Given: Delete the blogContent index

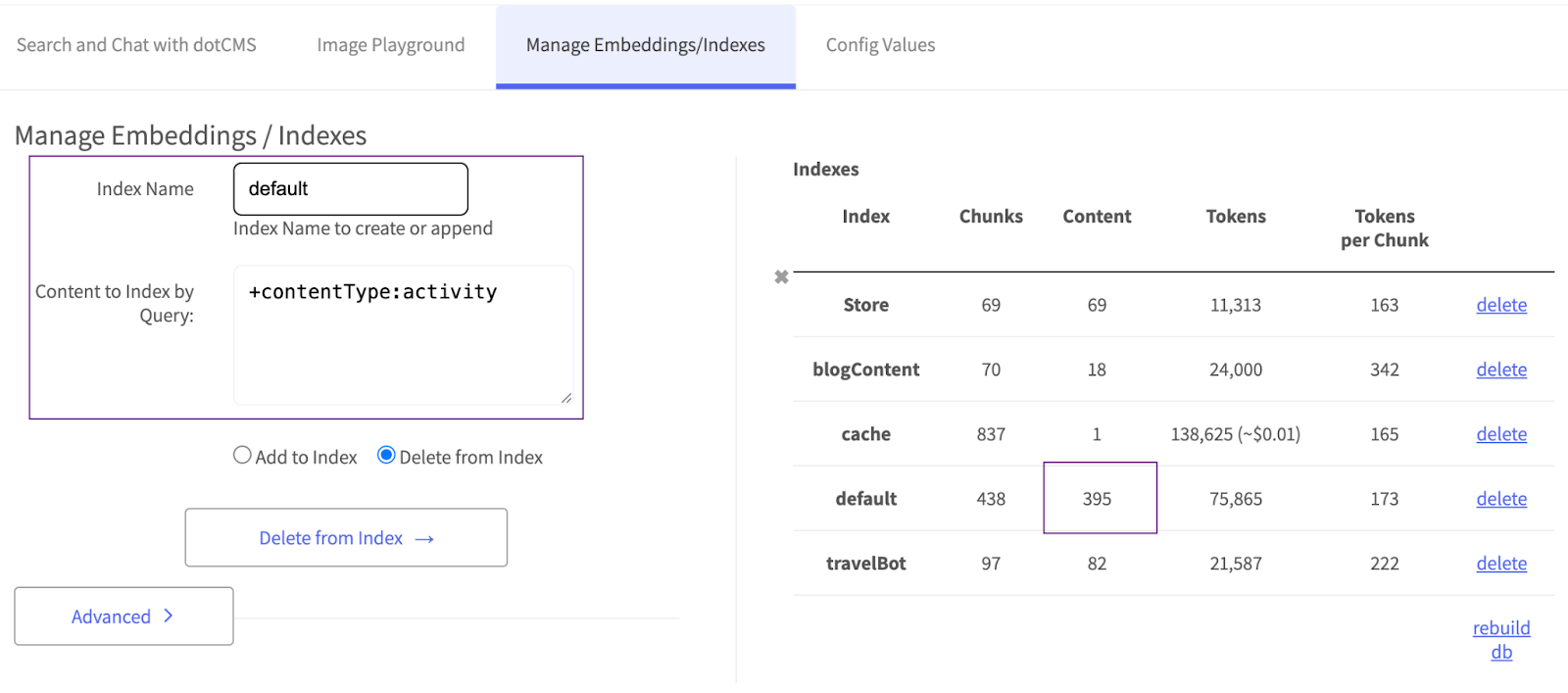Looking at the screenshot, I should pyautogui.click(x=1500, y=370).
